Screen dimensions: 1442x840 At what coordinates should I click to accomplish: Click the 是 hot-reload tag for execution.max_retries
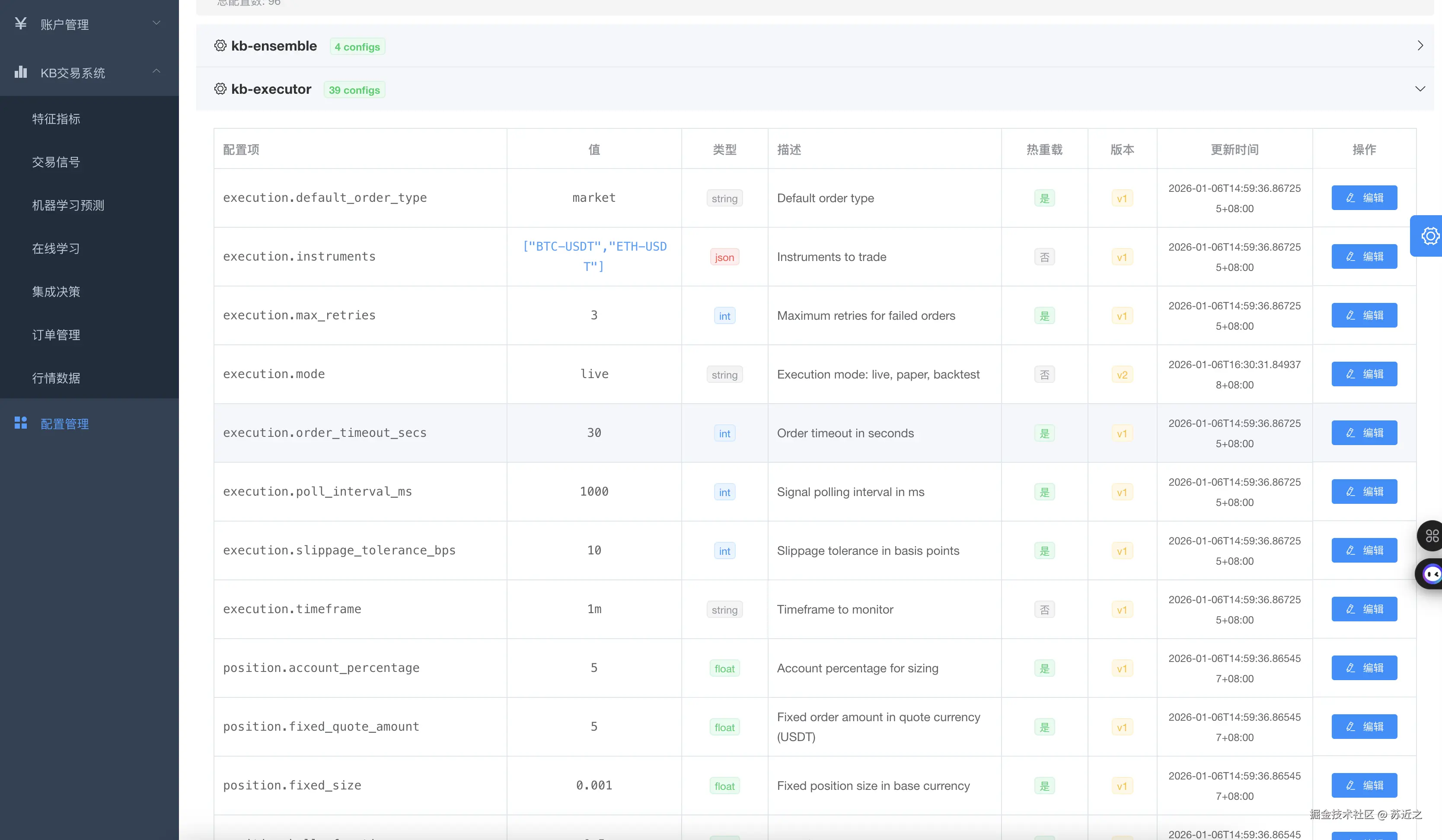[1044, 316]
